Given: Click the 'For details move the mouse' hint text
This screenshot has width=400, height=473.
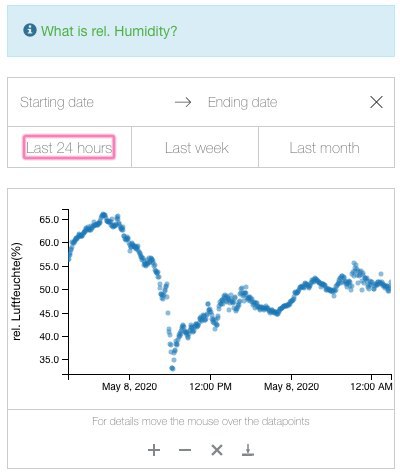Looking at the screenshot, I should pyautogui.click(x=201, y=421).
